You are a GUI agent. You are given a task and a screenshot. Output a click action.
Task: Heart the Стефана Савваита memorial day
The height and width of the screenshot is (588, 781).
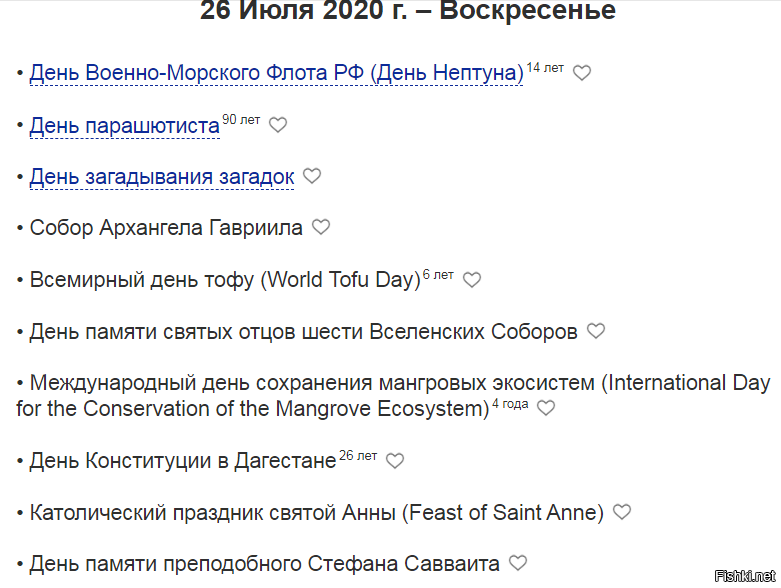click(x=518, y=563)
